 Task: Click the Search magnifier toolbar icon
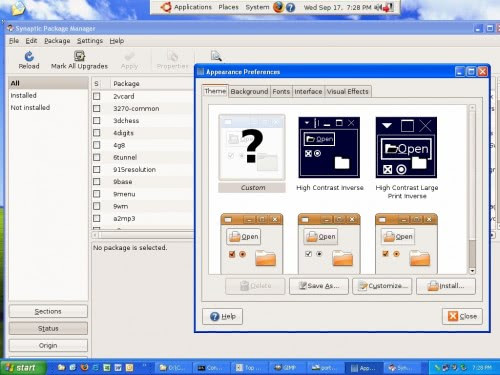pyautogui.click(x=216, y=56)
